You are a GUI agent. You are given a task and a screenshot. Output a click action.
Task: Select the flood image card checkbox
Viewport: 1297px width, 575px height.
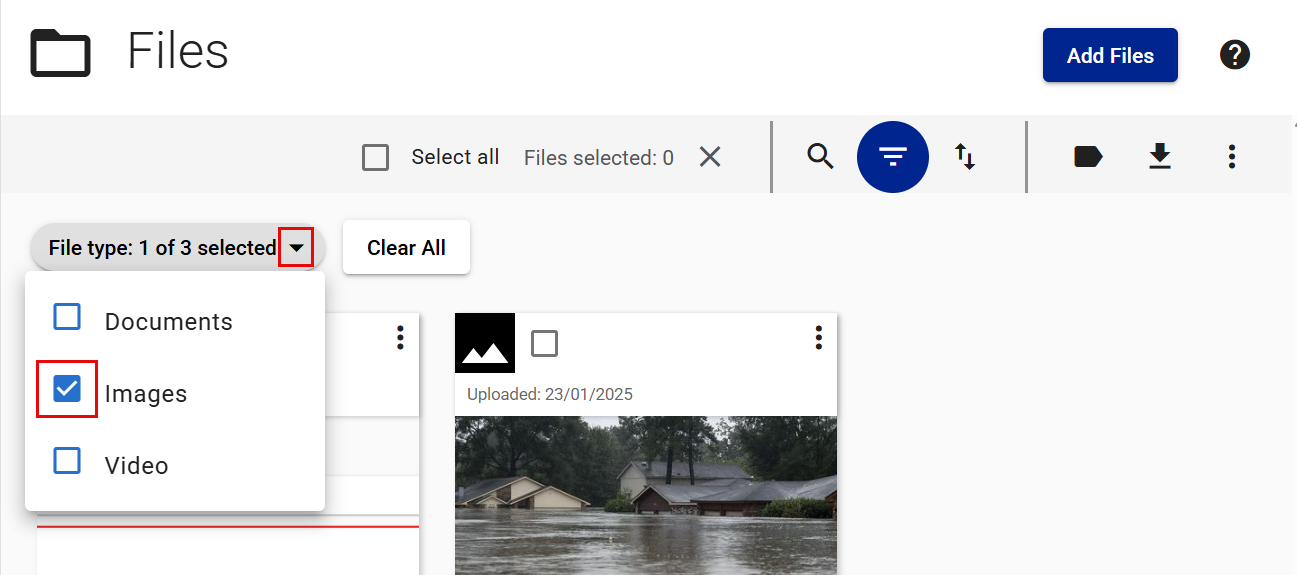coord(544,344)
